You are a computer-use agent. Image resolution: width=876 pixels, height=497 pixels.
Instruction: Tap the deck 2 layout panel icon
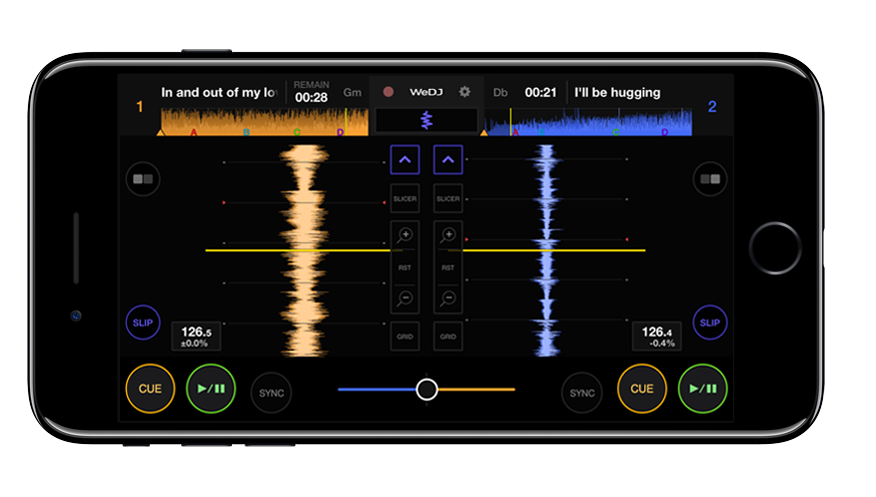[x=711, y=180]
